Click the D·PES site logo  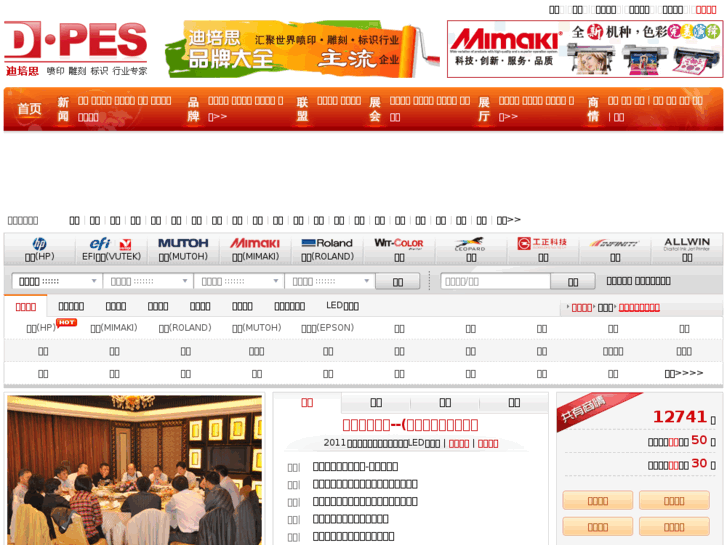pos(76,48)
